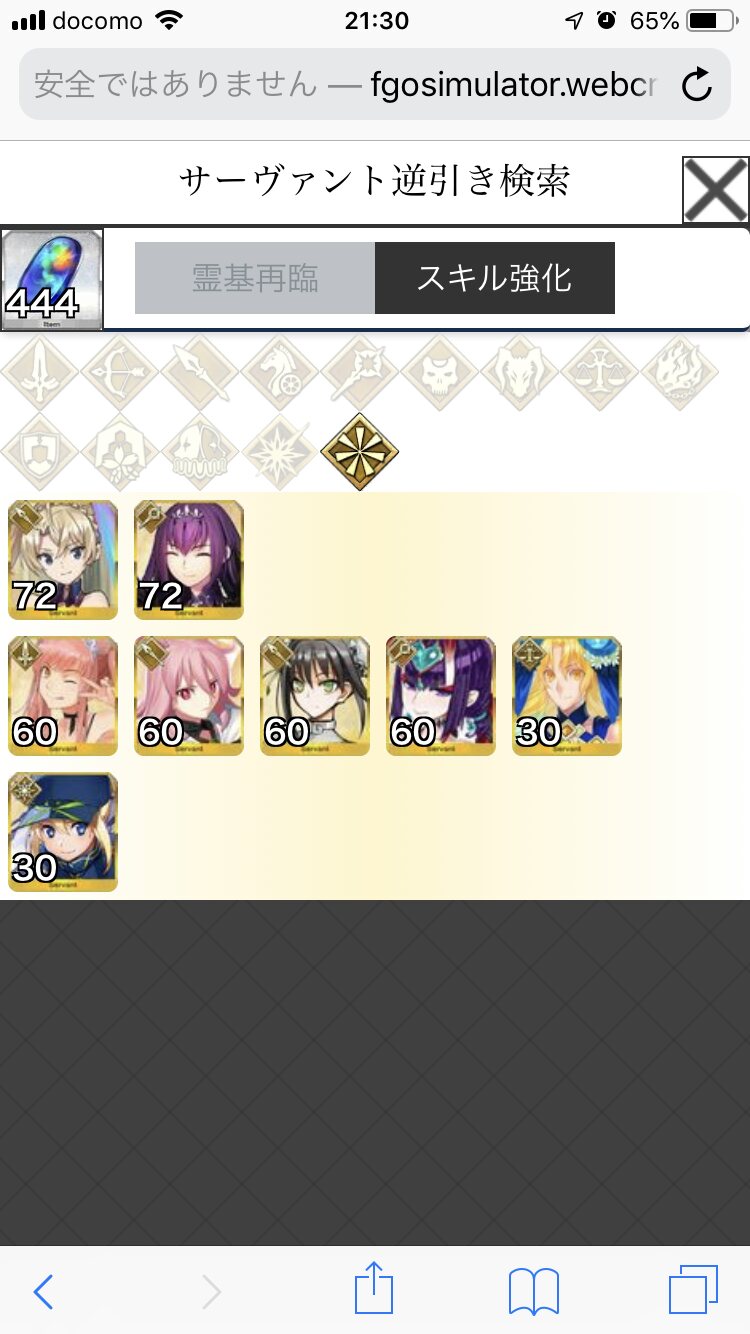Pick the Ruler scales class icon
The width and height of the screenshot is (750, 1334).
tap(600, 373)
